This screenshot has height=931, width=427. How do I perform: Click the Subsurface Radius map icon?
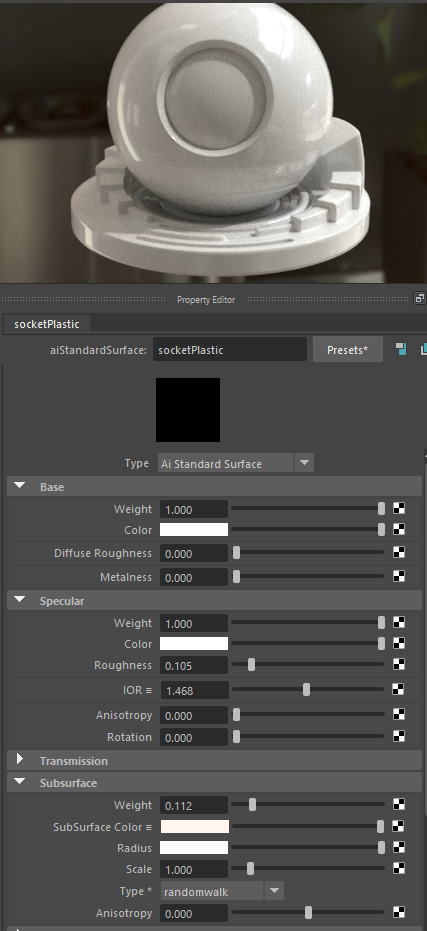(399, 847)
